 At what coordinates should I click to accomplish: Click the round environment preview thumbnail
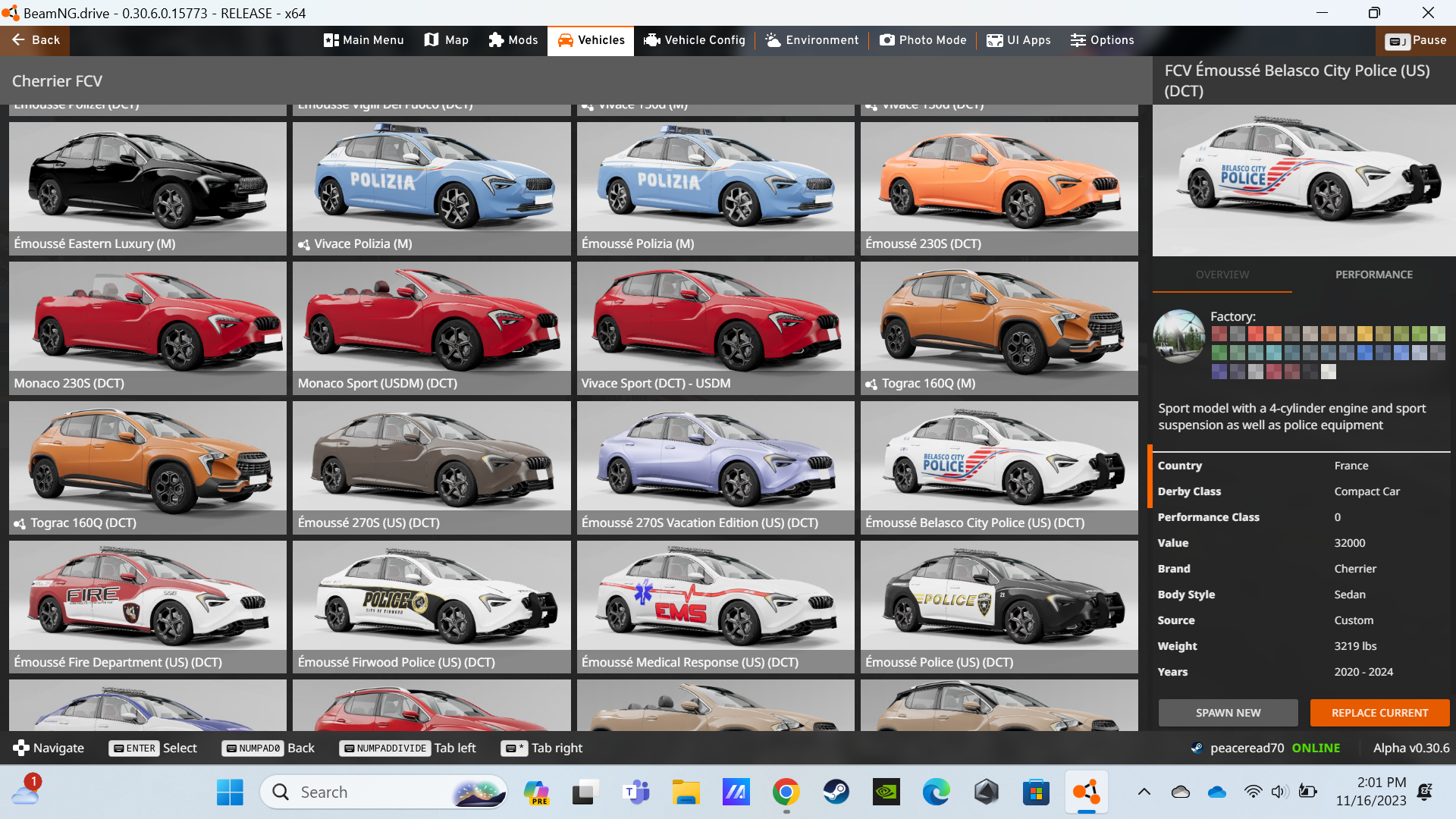pyautogui.click(x=1178, y=336)
